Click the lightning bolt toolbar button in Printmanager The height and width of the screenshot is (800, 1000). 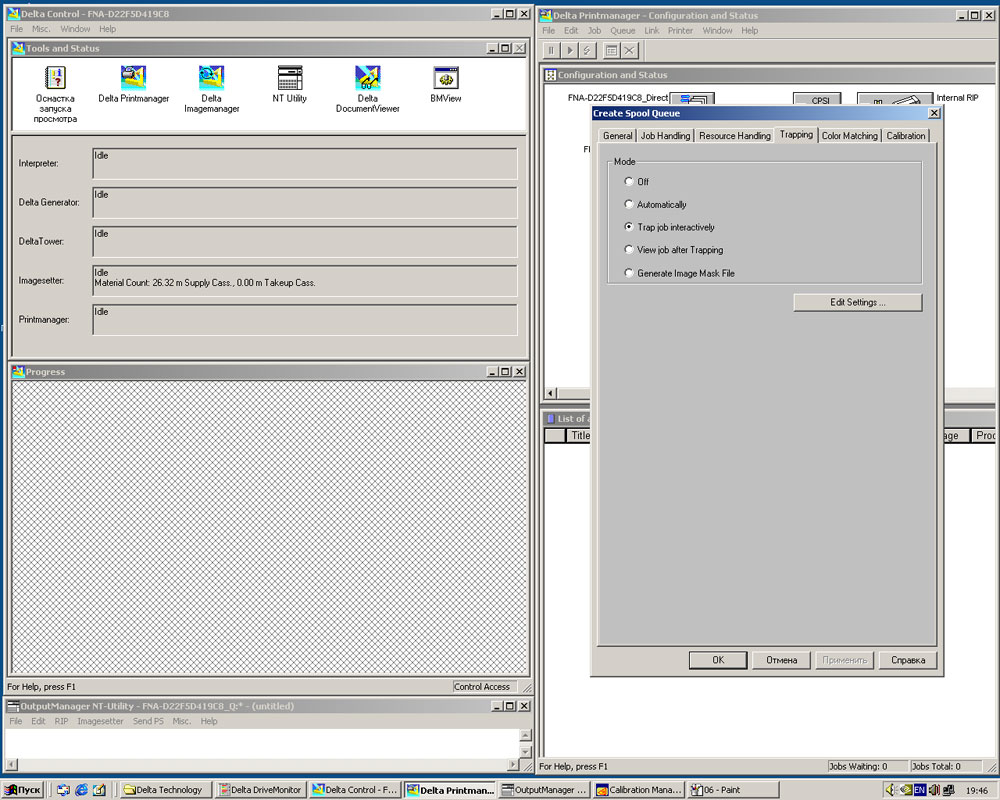pos(587,50)
